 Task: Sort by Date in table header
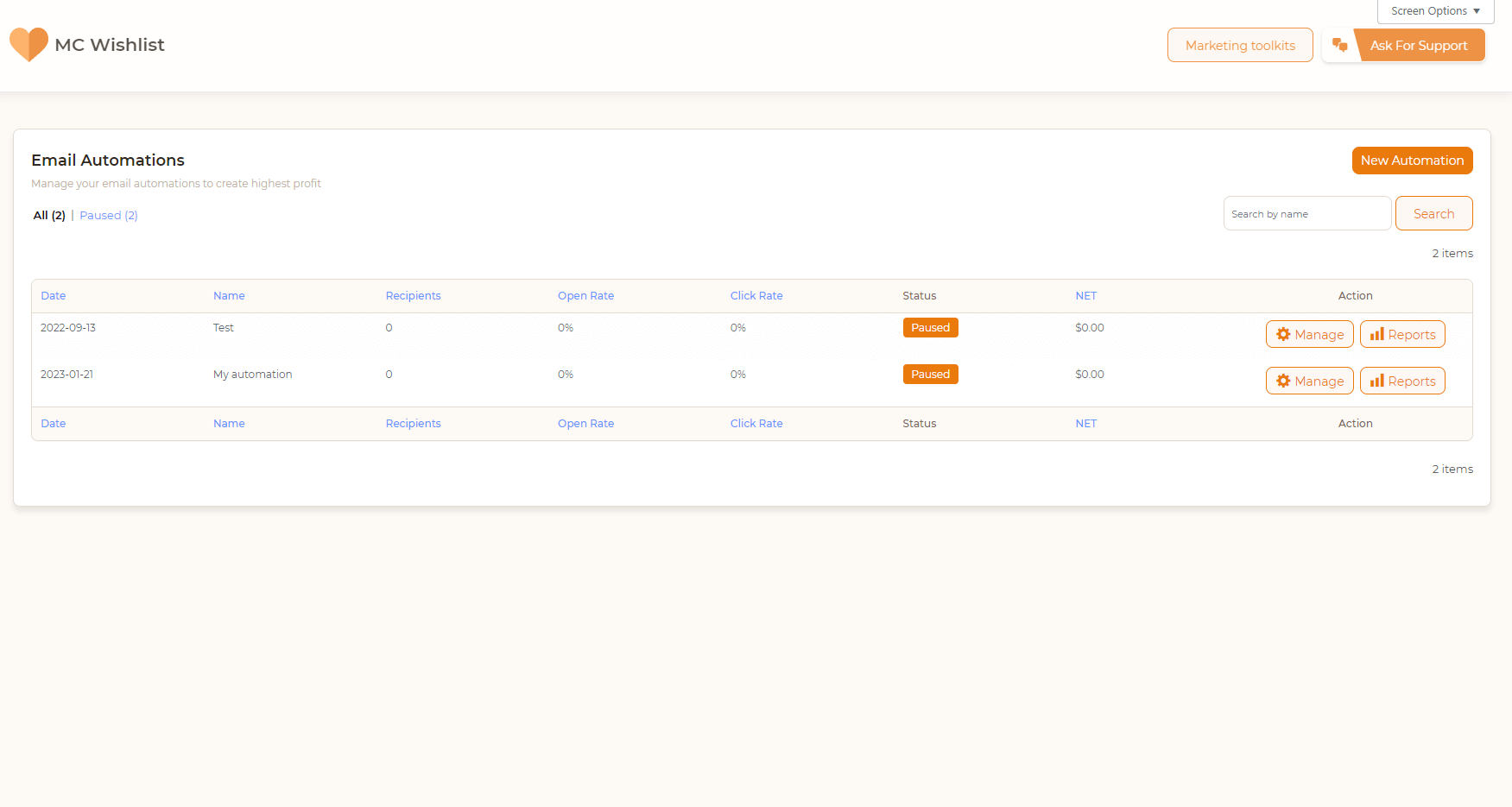pyautogui.click(x=54, y=296)
